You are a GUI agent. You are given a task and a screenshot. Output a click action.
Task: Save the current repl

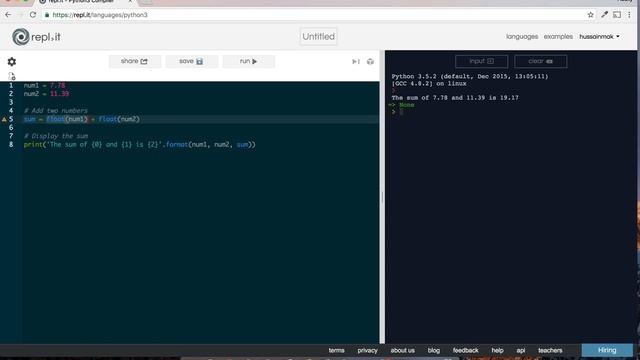pos(191,61)
